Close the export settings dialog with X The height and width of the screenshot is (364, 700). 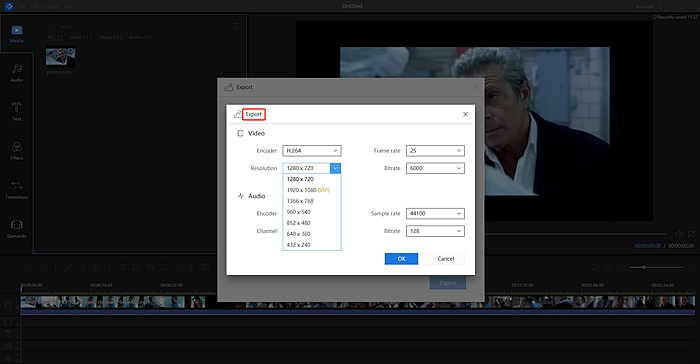coord(465,114)
